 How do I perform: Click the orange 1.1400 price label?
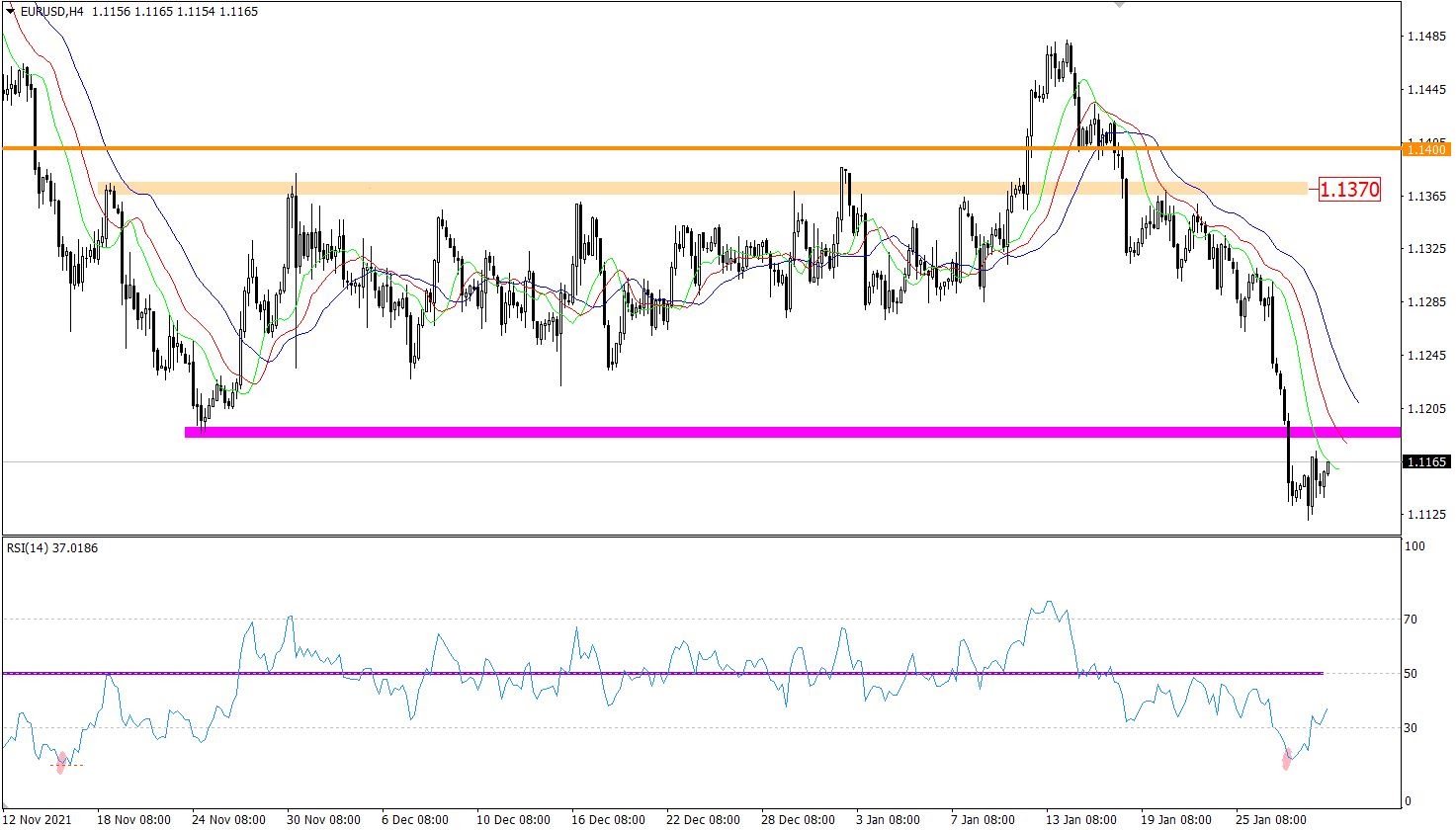[x=1426, y=149]
